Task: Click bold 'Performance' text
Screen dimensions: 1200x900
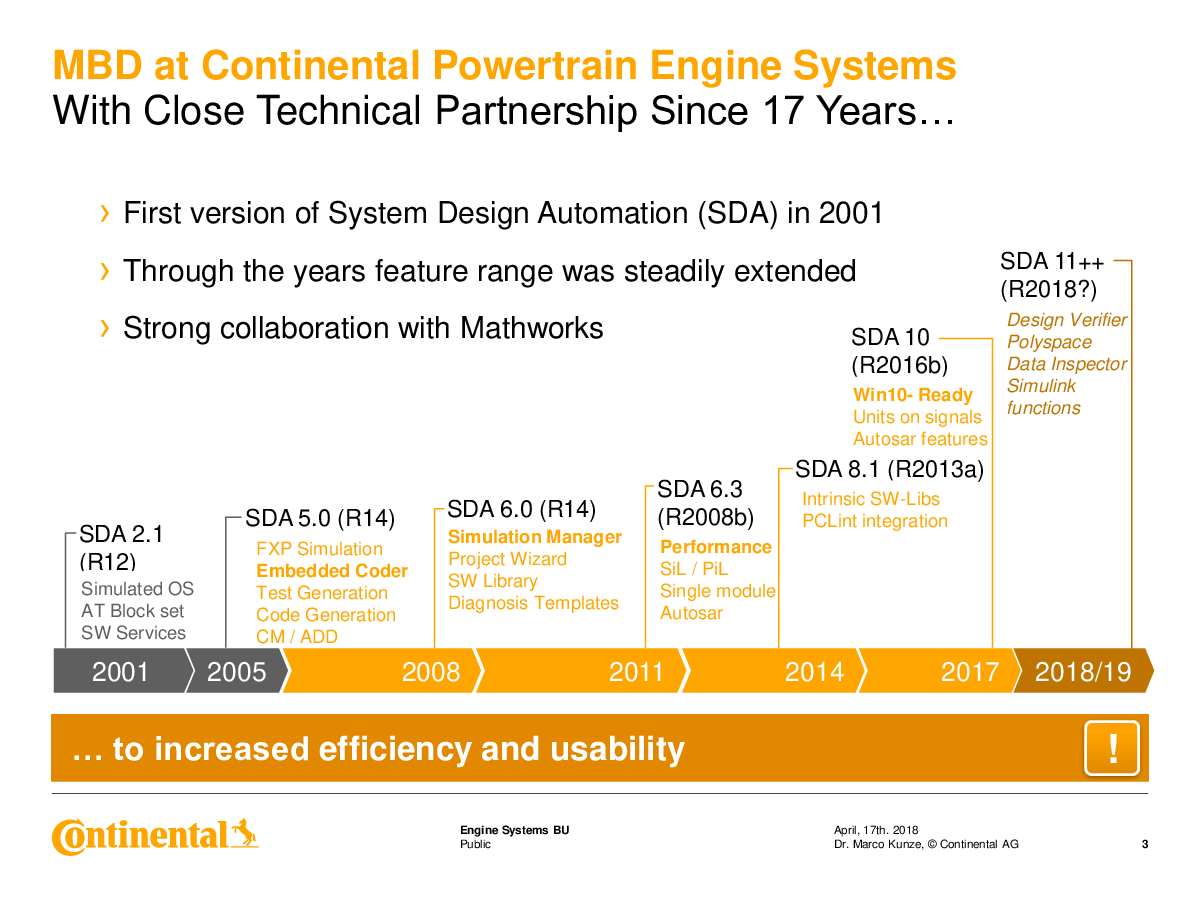Action: [716, 547]
